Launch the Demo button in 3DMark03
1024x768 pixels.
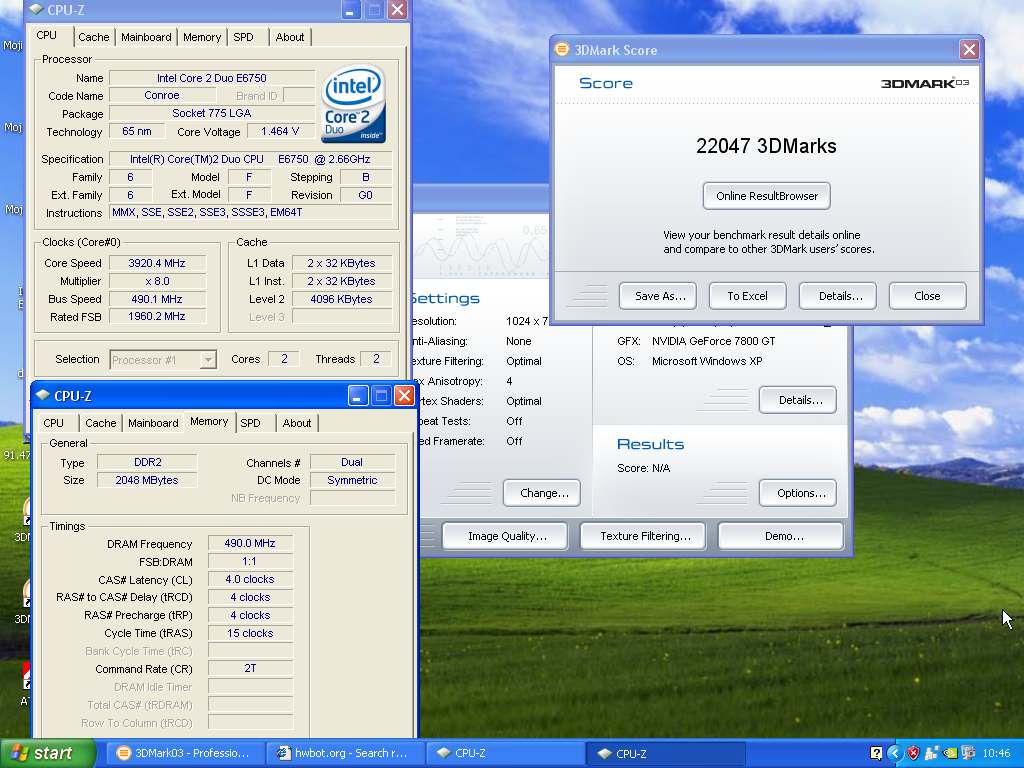click(x=781, y=536)
